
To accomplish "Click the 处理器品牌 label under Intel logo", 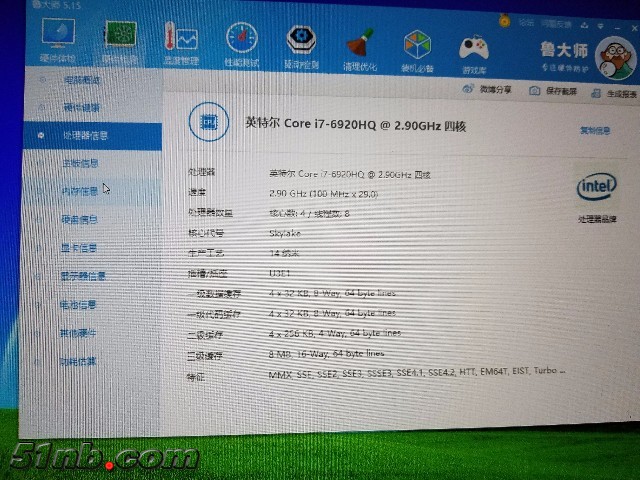I will (x=597, y=219).
